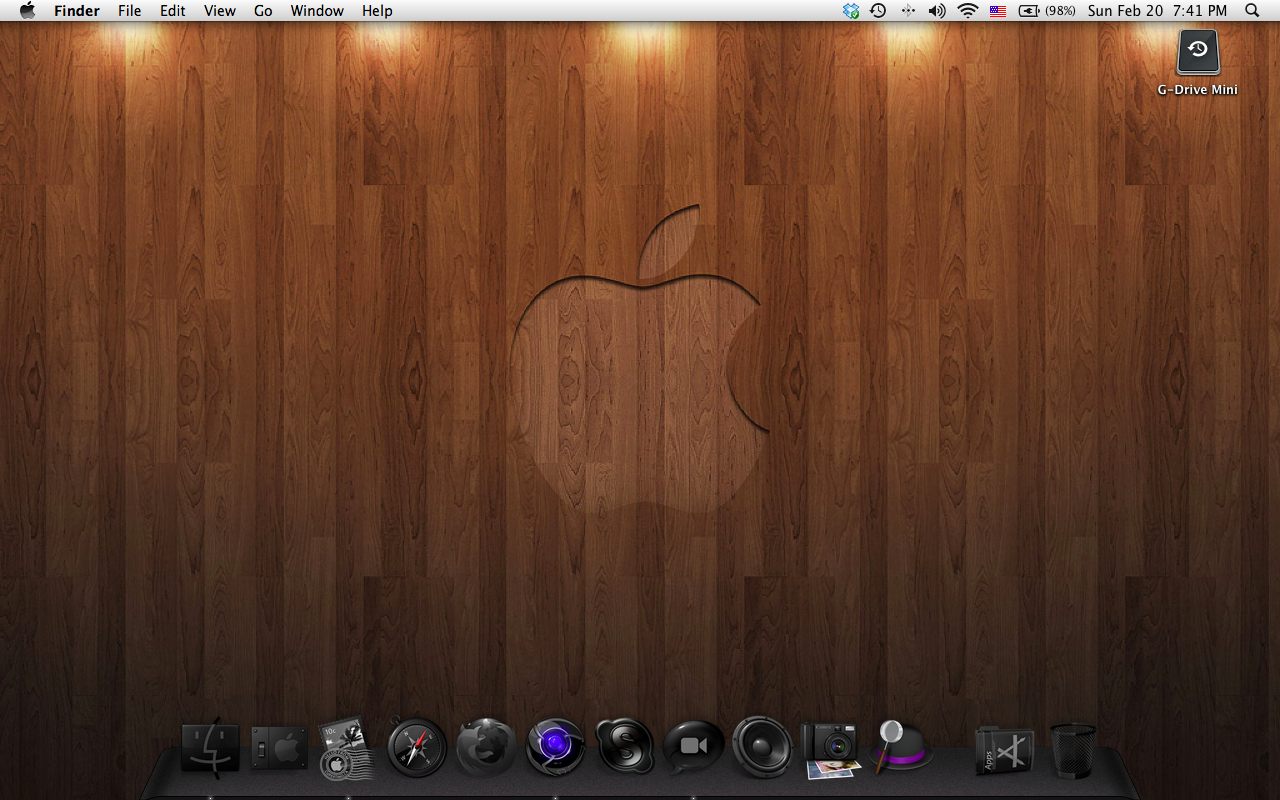
Task: Click the Dropbox menu bar icon
Action: [851, 11]
